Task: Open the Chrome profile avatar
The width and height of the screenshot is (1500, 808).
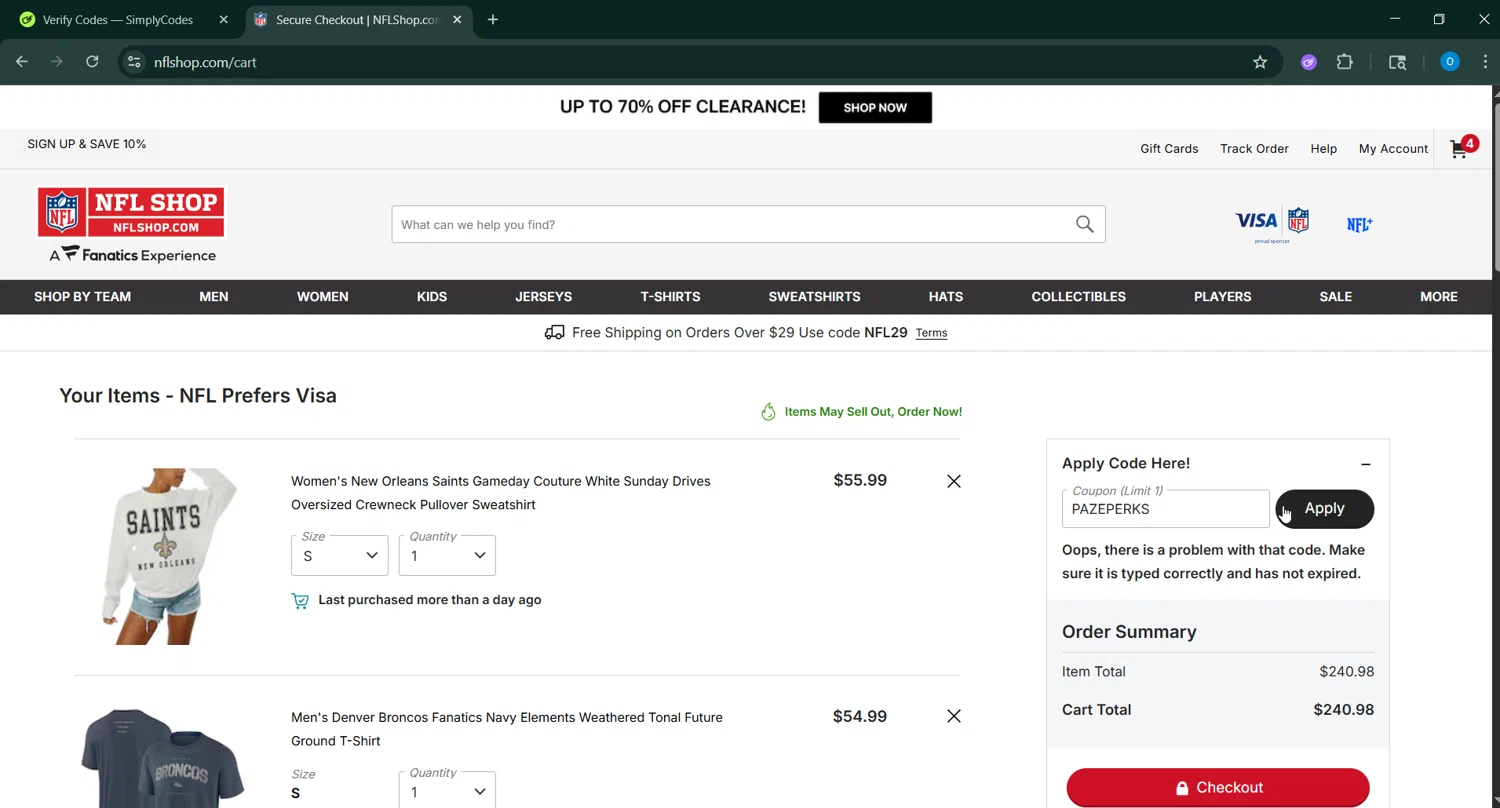Action: point(1449,62)
